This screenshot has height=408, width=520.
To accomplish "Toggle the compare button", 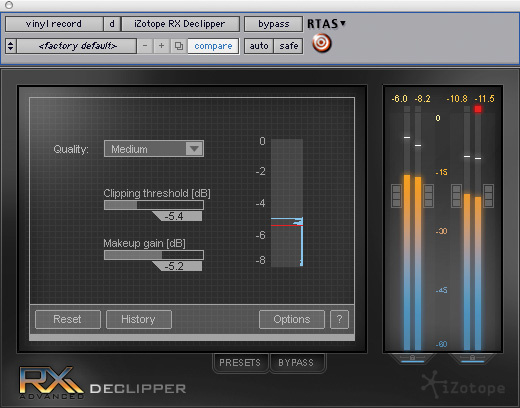I will 213,46.
